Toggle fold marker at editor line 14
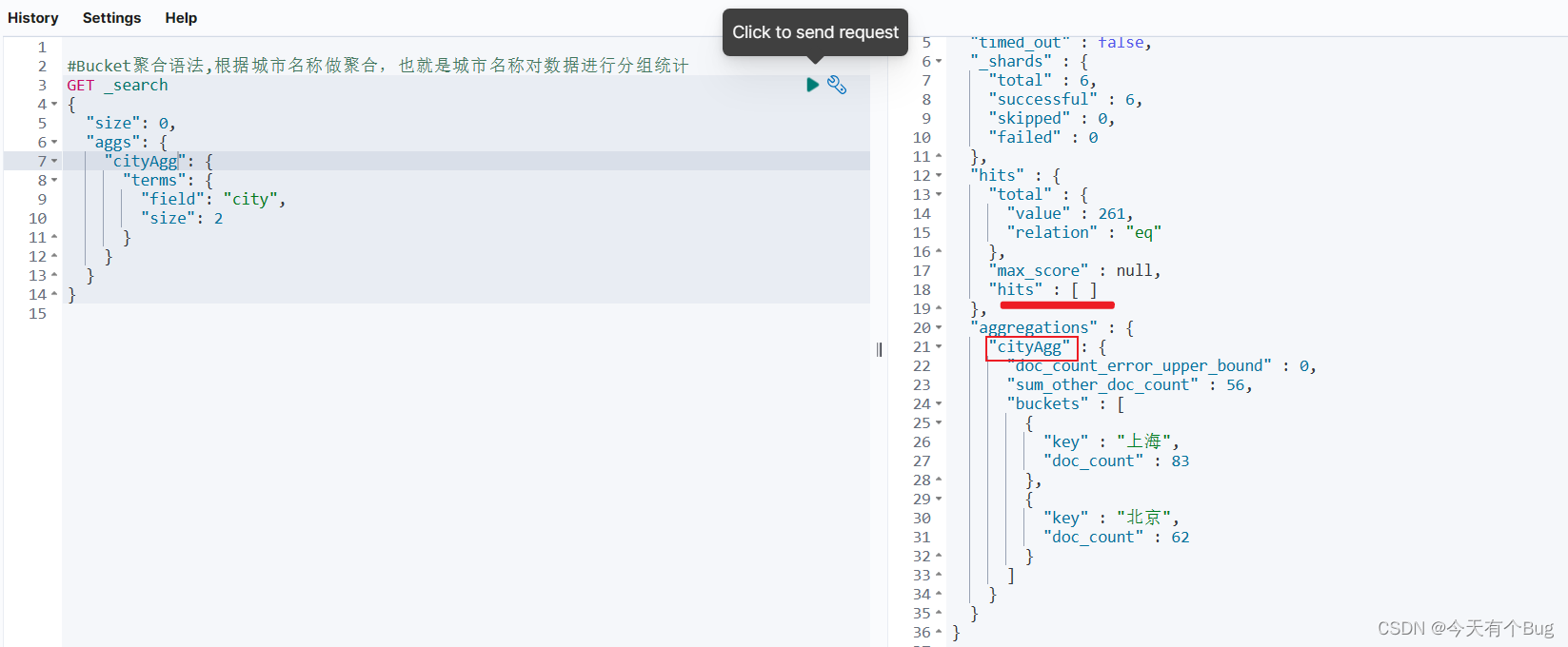Image resolution: width=1568 pixels, height=647 pixels. 54,294
